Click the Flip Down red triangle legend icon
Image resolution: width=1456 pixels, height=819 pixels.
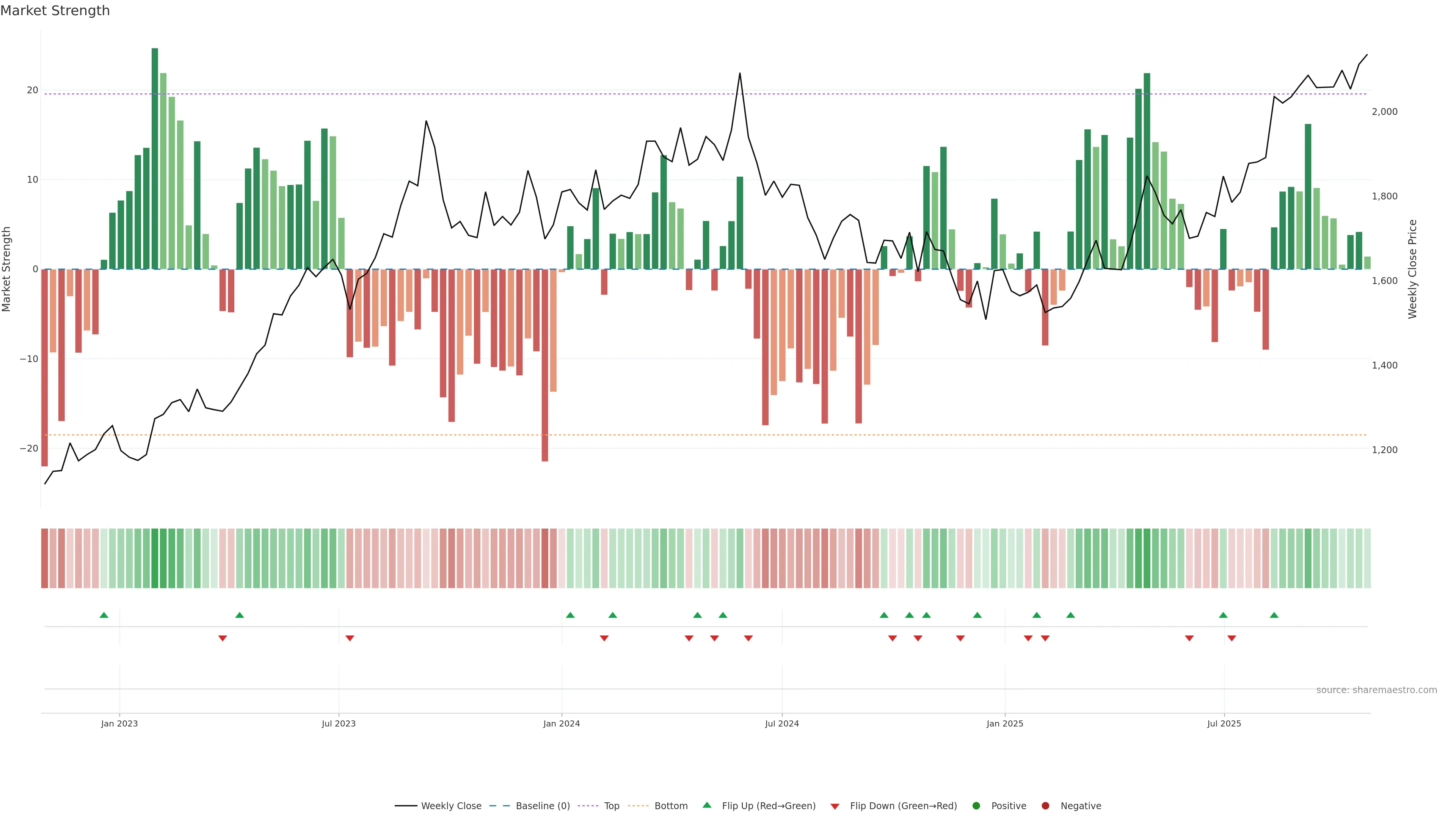[x=835, y=806]
